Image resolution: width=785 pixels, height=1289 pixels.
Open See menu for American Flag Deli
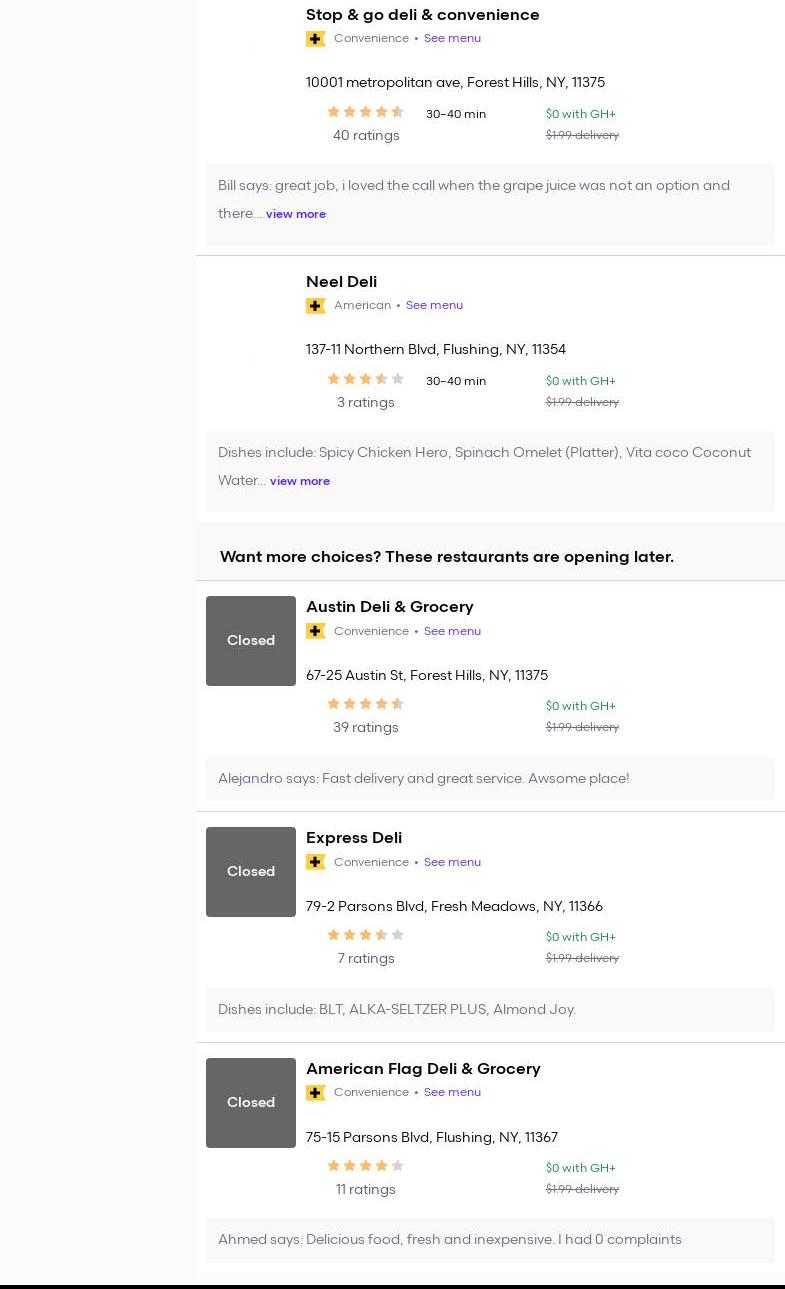452,1093
